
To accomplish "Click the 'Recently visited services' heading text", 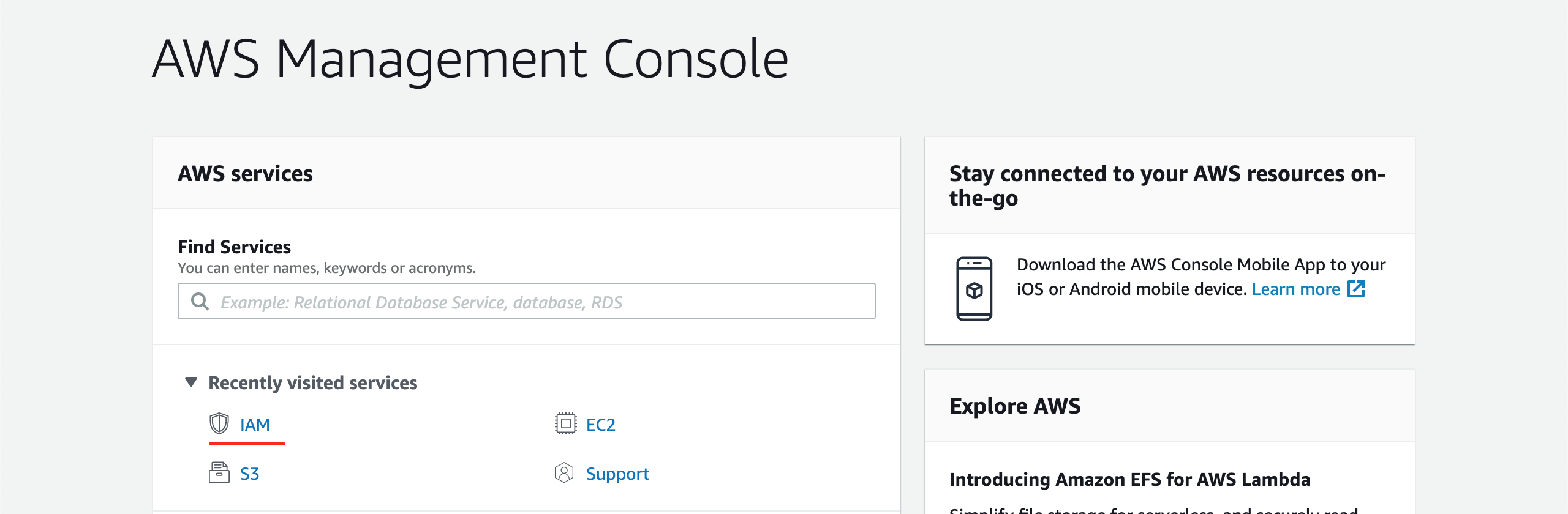I will (x=312, y=383).
